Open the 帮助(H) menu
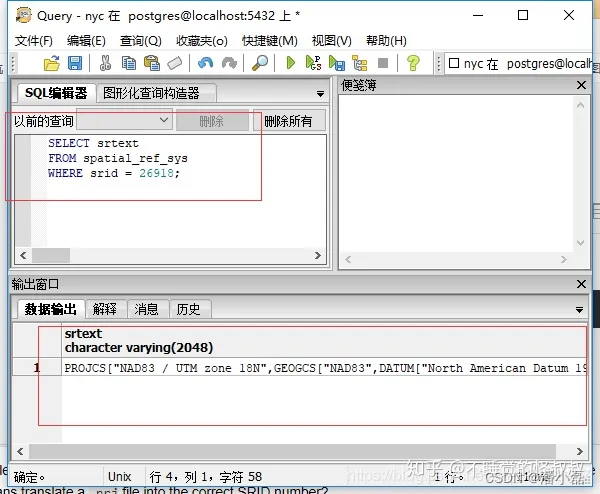This screenshot has width=600, height=494. 386,41
